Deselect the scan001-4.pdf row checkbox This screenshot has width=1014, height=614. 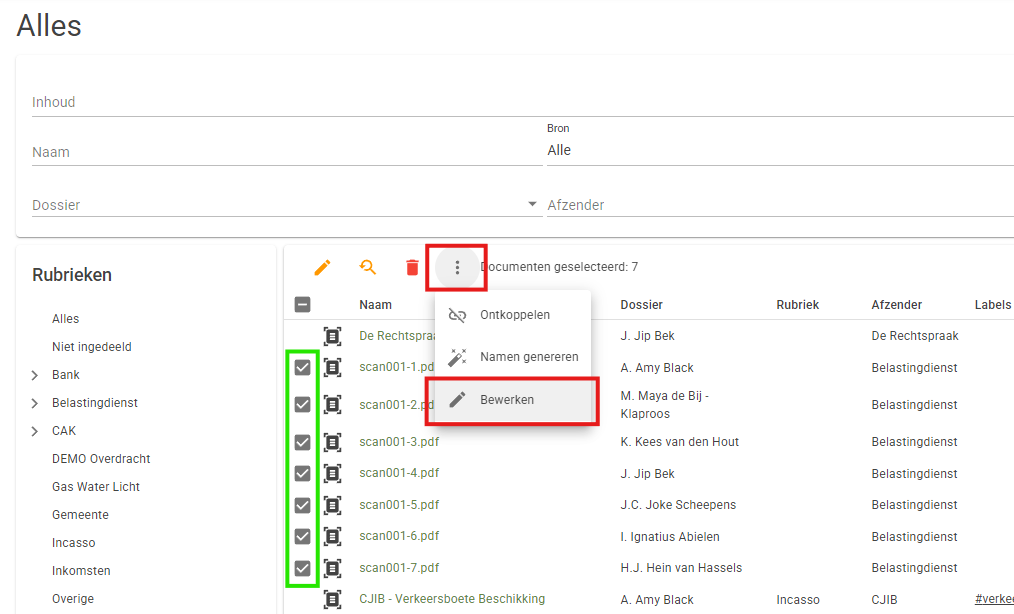[x=302, y=474]
